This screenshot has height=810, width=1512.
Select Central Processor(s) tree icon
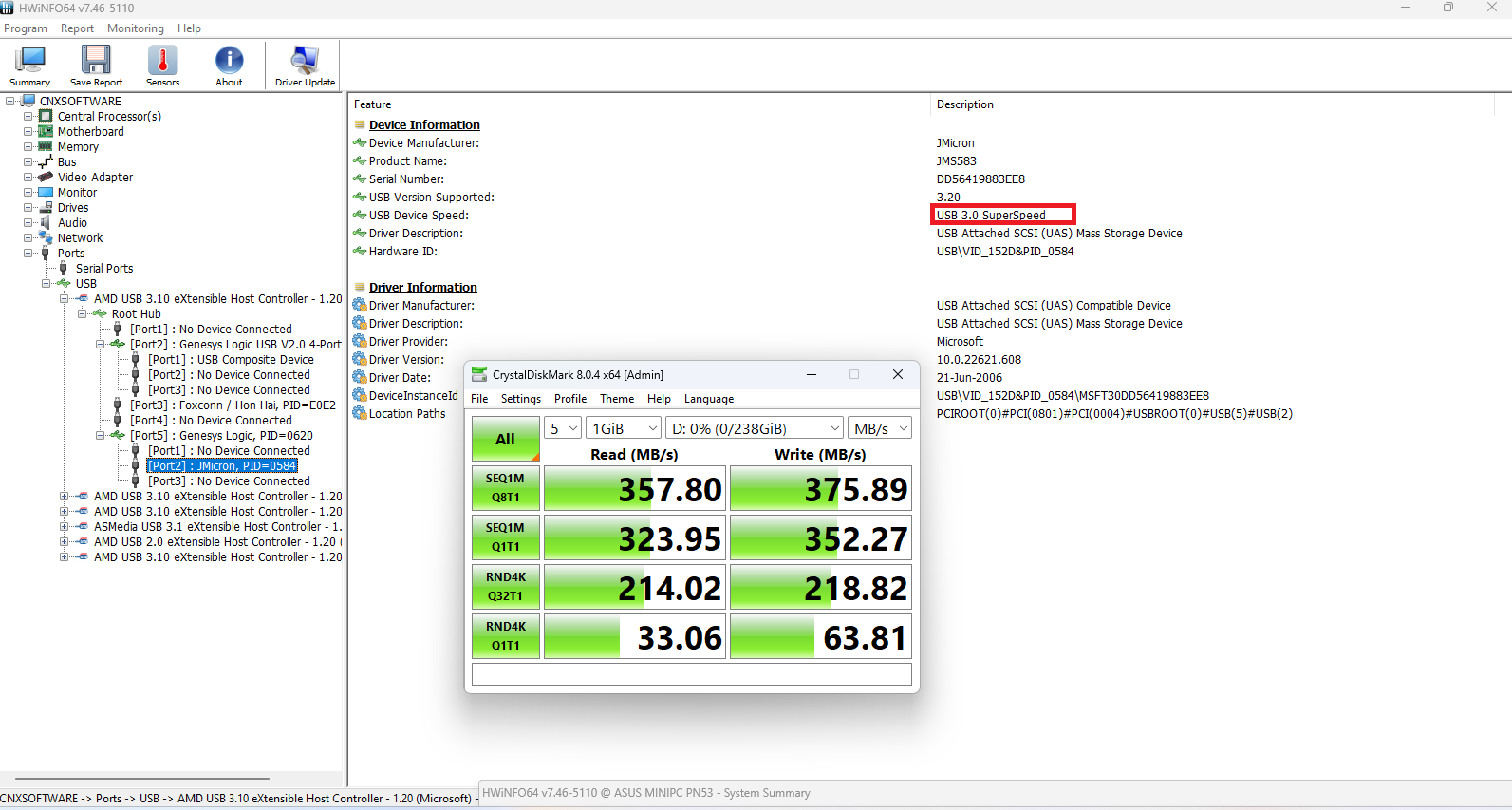[x=46, y=116]
